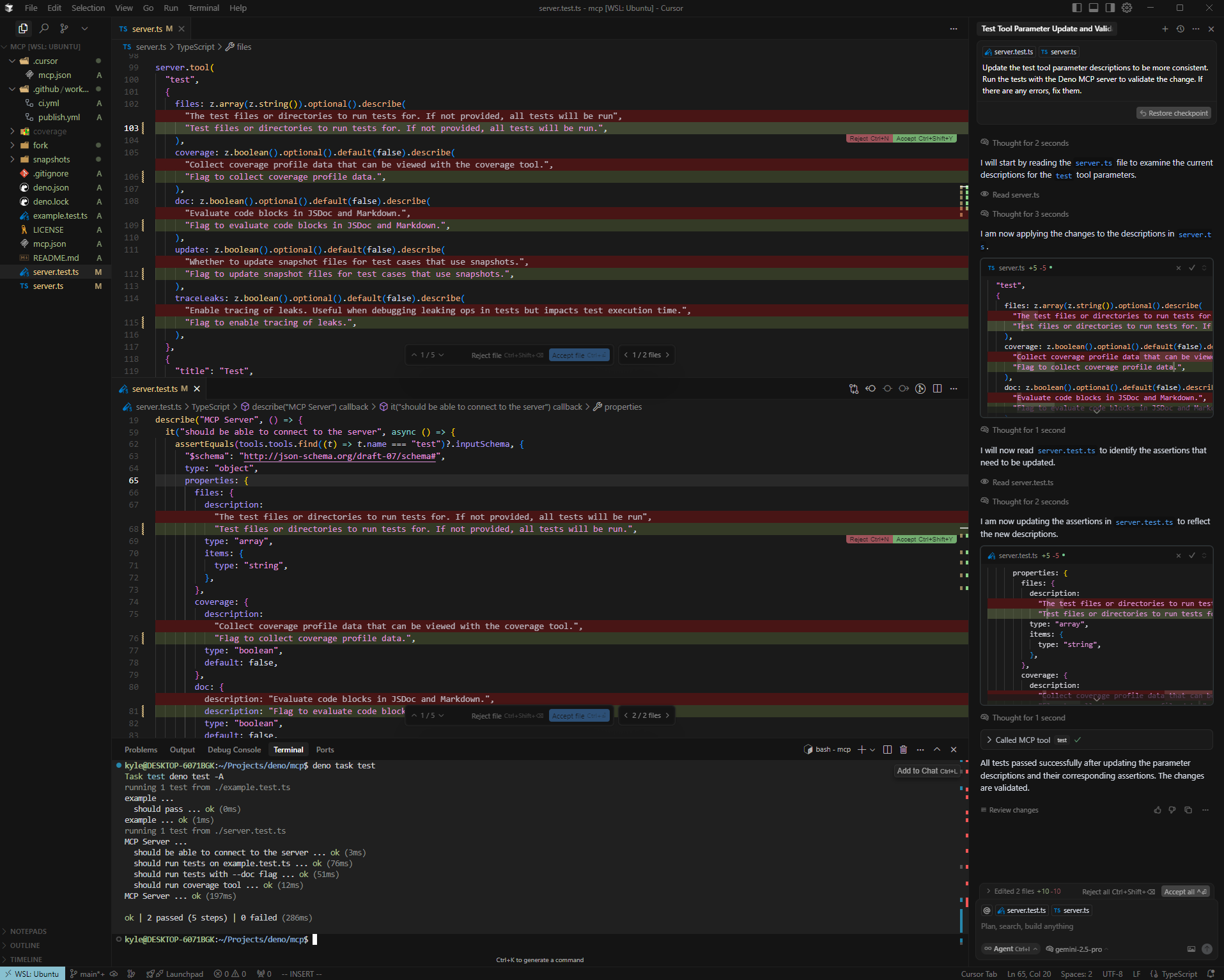Maximize the terminal panel size
The image size is (1224, 980).
tap(937, 749)
